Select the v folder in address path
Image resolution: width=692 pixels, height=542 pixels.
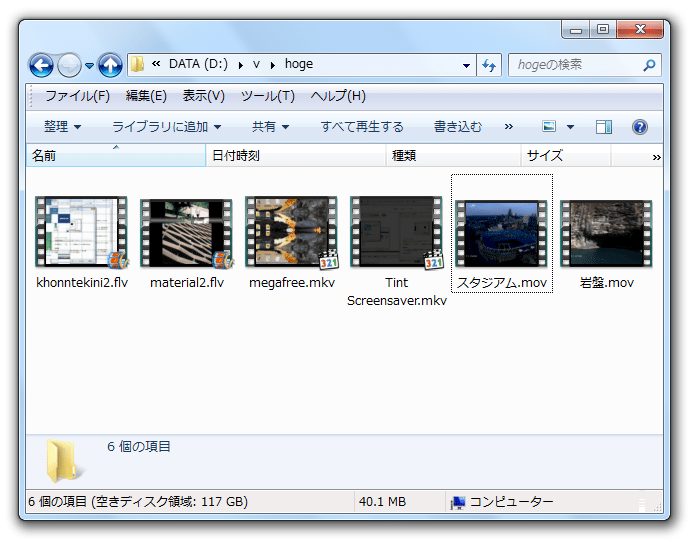click(x=256, y=64)
